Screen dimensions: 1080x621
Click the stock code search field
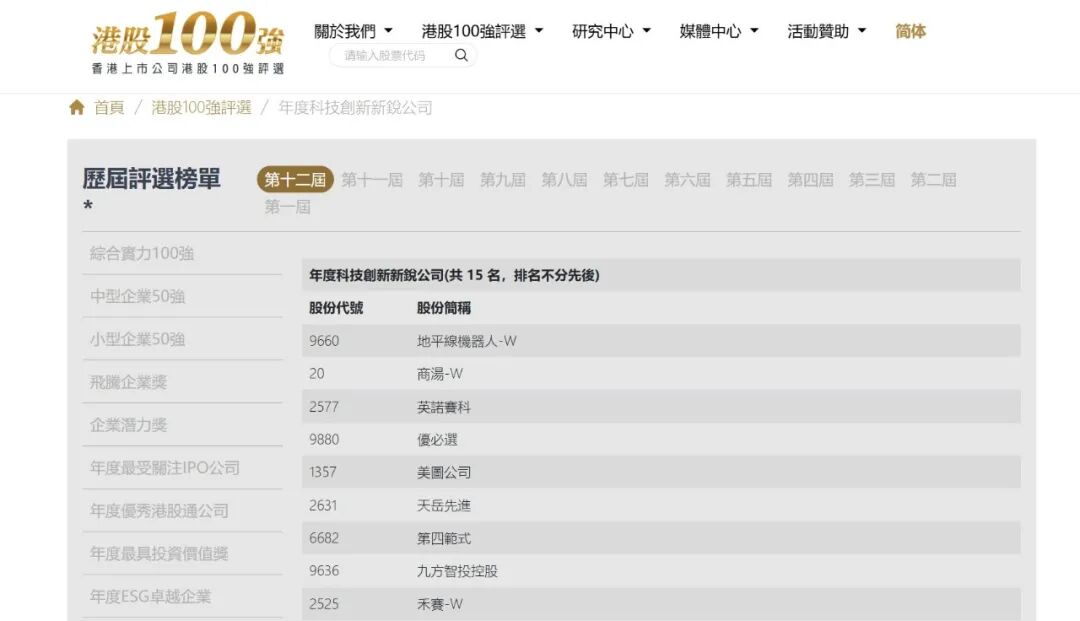tap(403, 55)
